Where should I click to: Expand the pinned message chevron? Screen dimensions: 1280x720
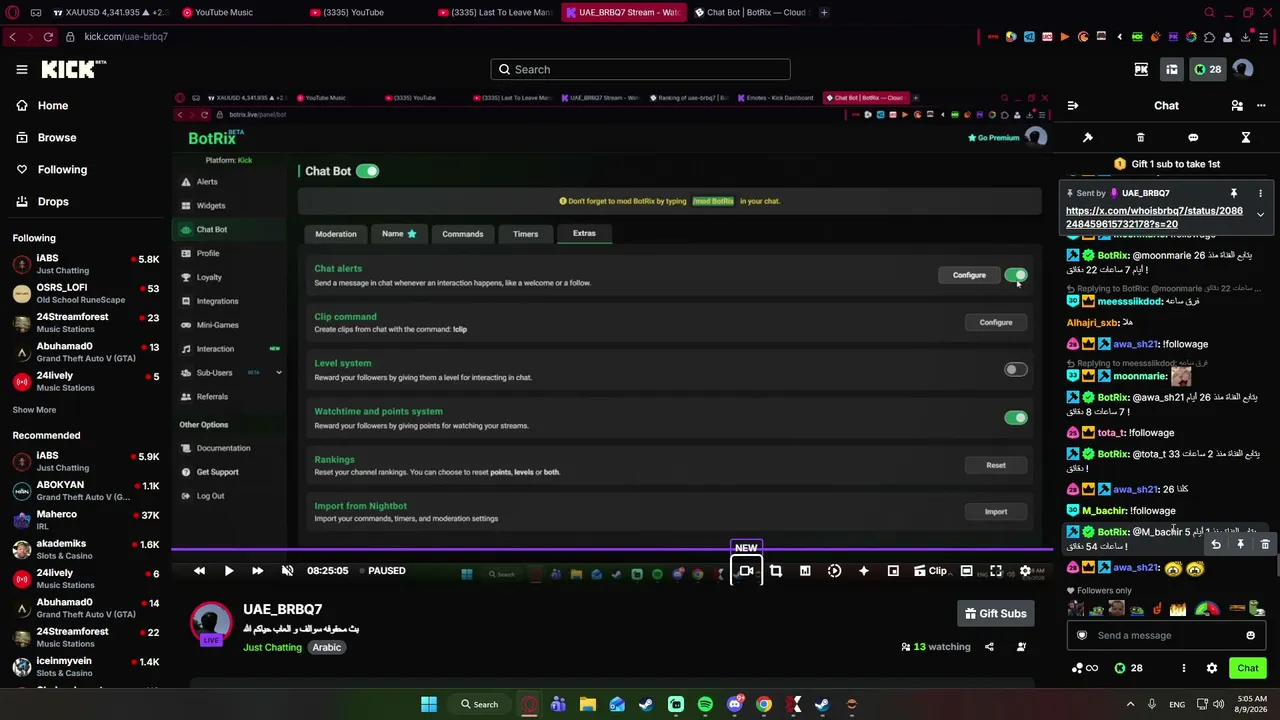coord(1260,215)
